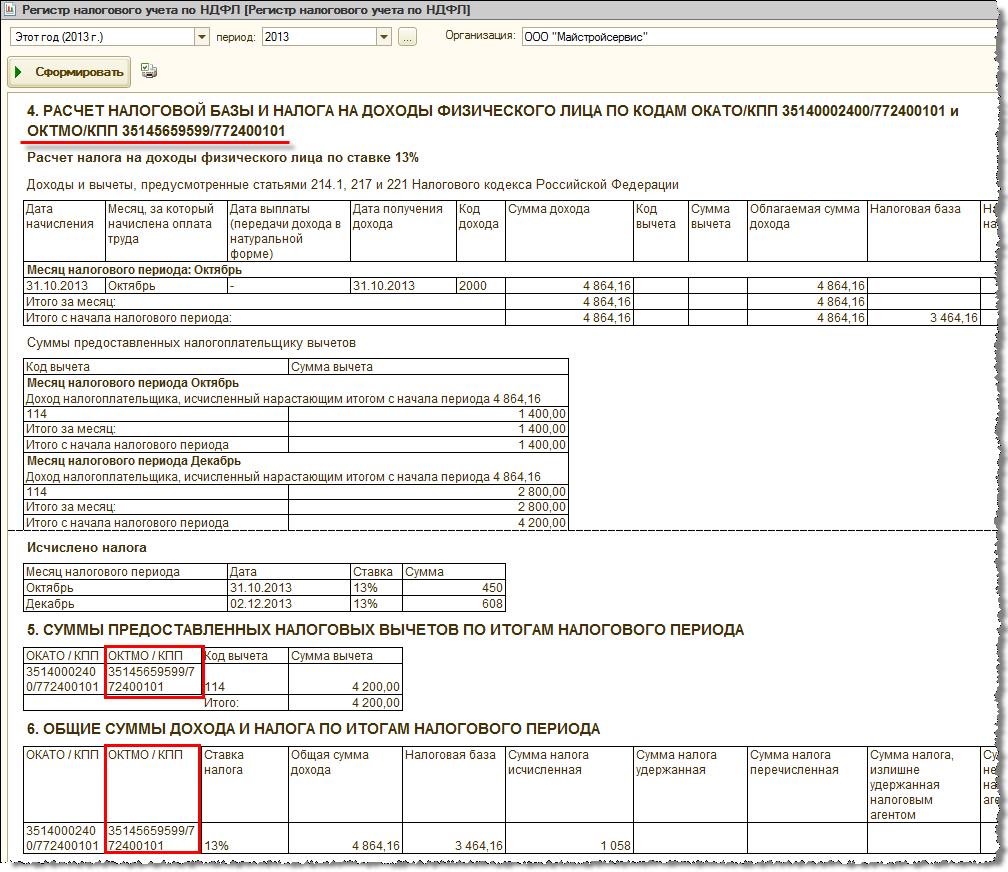The image size is (1008, 872).
Task: Open the период 2013 dropdown arrow
Action: [x=383, y=37]
